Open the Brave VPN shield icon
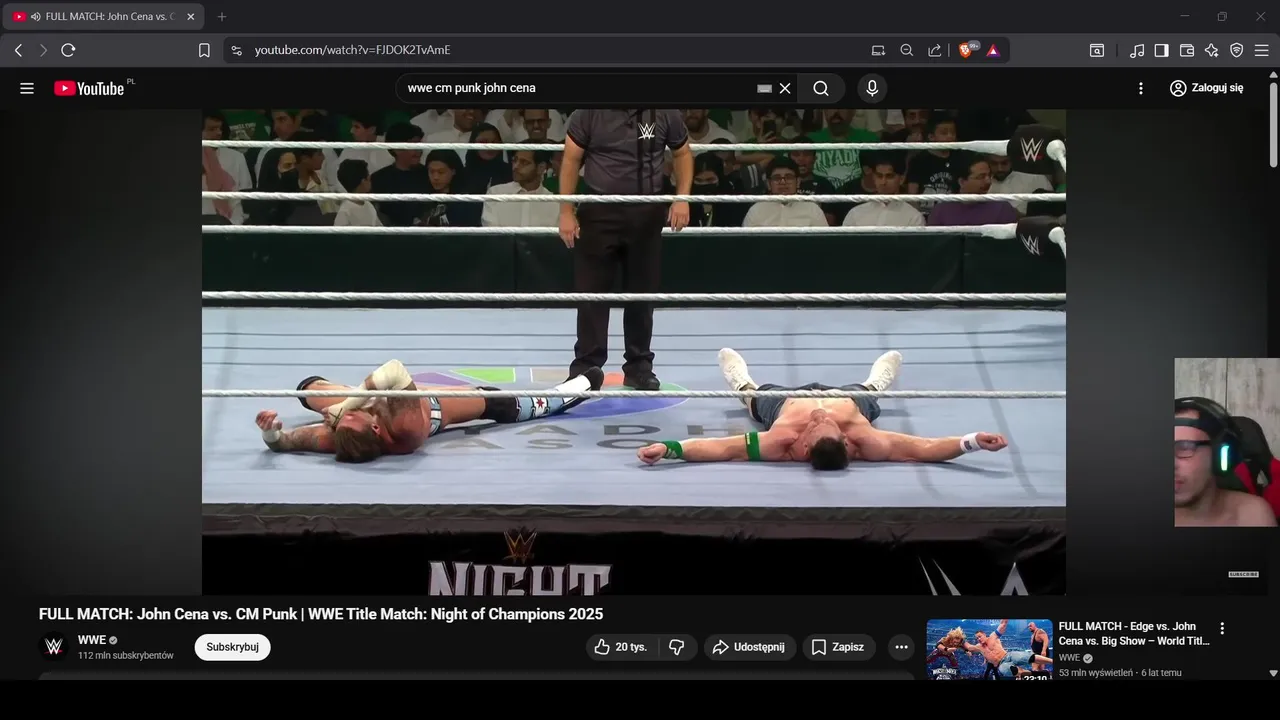 point(1237,50)
